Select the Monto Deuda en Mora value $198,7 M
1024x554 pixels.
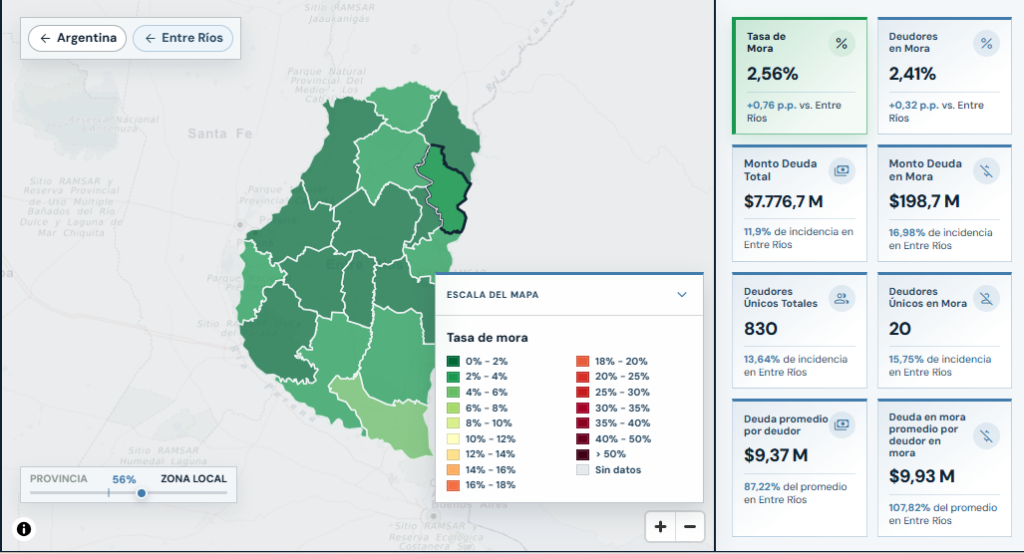924,201
